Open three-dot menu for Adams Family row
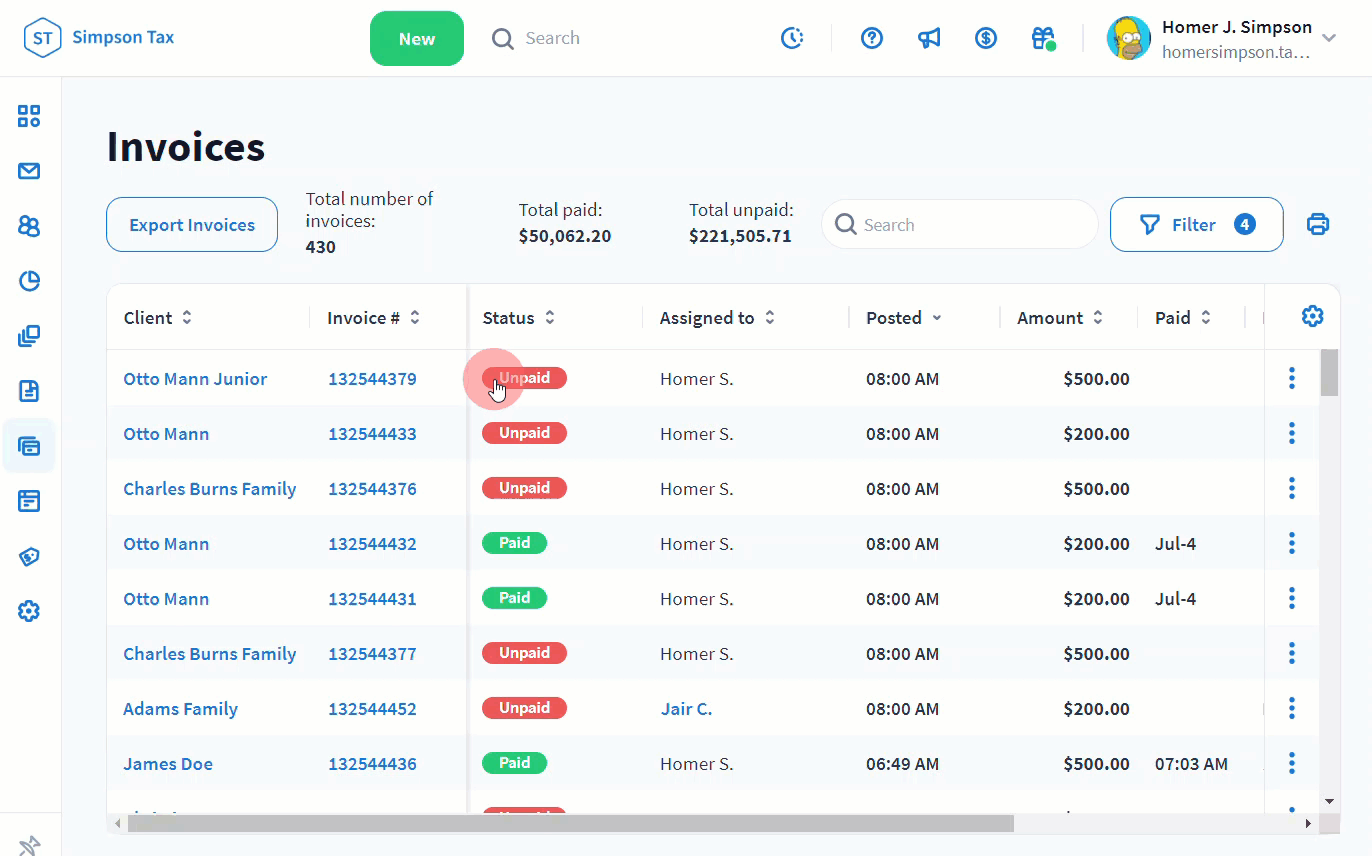Viewport: 1372px width, 856px height. 1292,709
